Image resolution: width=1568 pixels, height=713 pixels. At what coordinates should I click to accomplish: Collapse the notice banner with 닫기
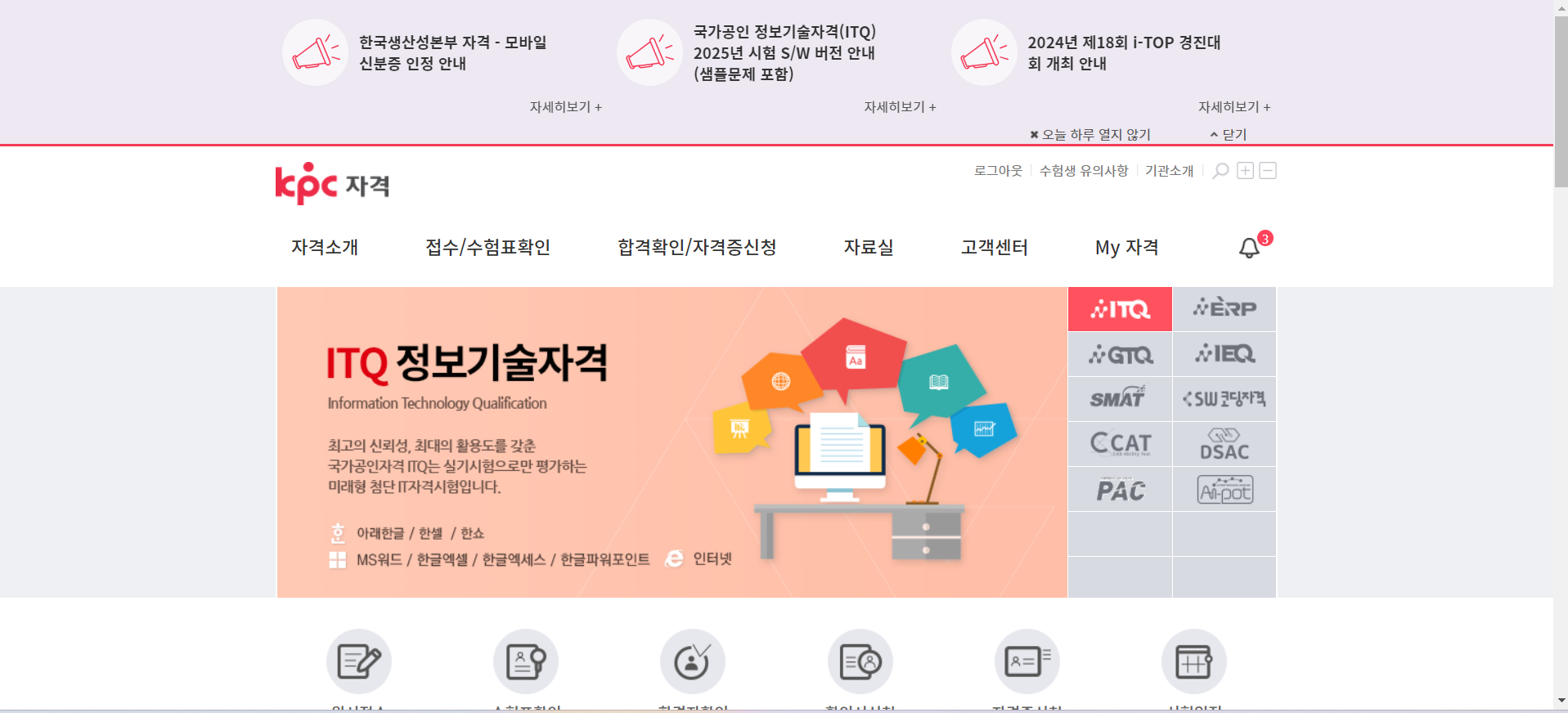click(x=1229, y=135)
